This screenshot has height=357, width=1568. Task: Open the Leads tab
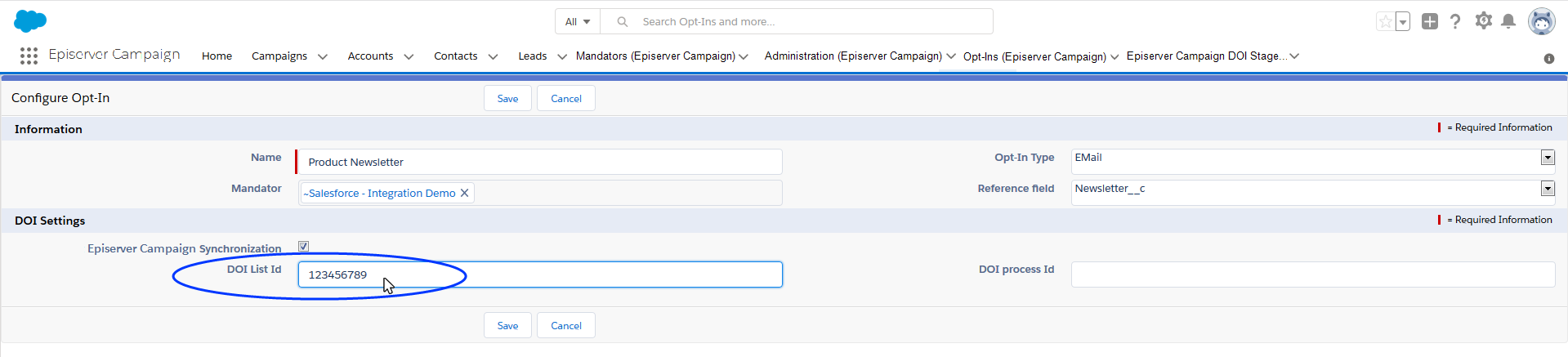[x=533, y=56]
